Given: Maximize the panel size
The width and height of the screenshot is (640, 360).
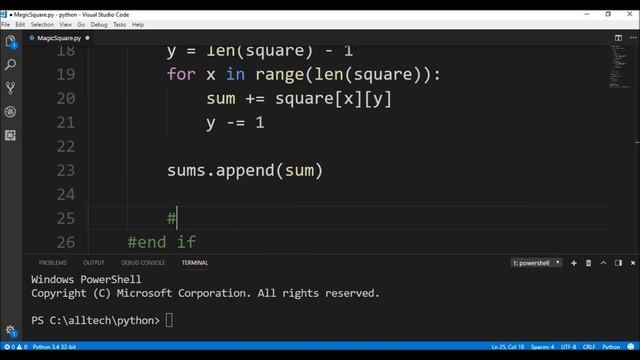Looking at the screenshot, I should pos(603,263).
